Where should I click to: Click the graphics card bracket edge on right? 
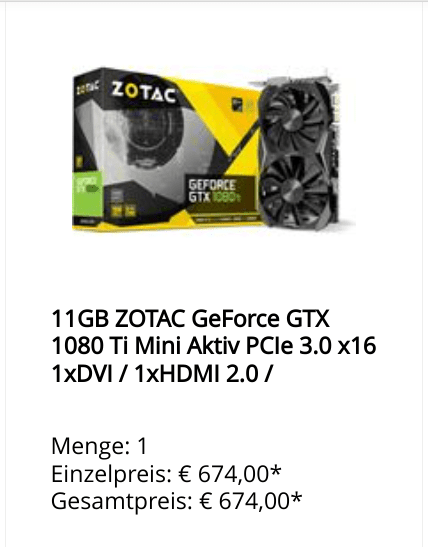pyautogui.click(x=336, y=150)
